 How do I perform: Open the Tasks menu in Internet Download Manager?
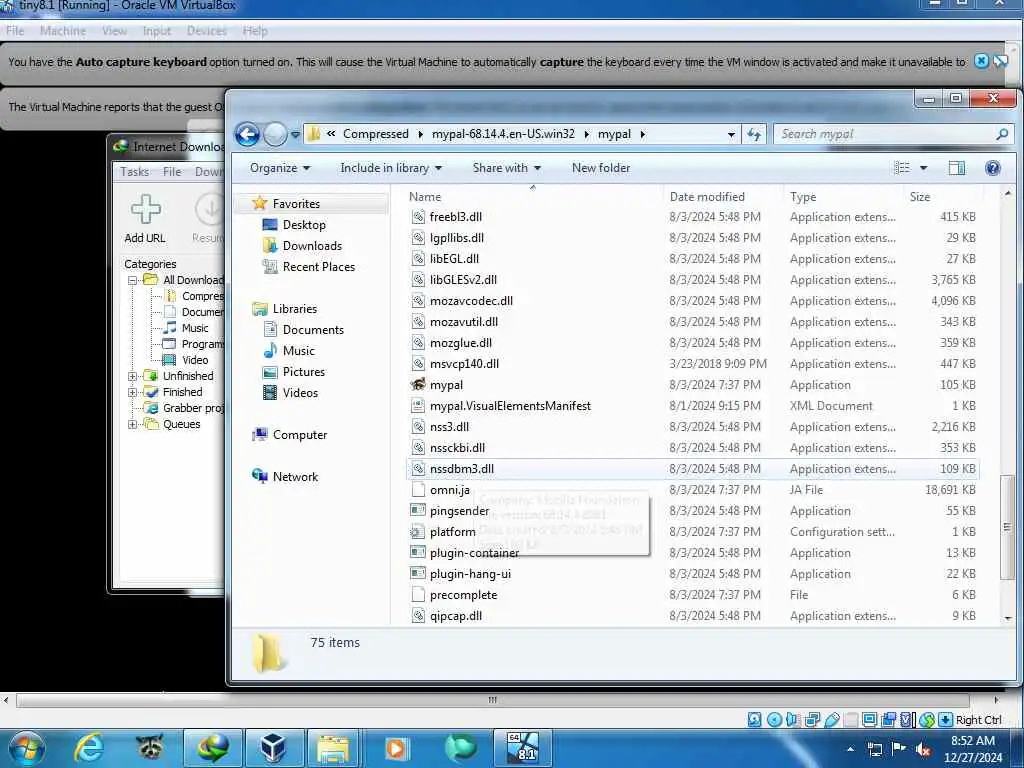[135, 172]
